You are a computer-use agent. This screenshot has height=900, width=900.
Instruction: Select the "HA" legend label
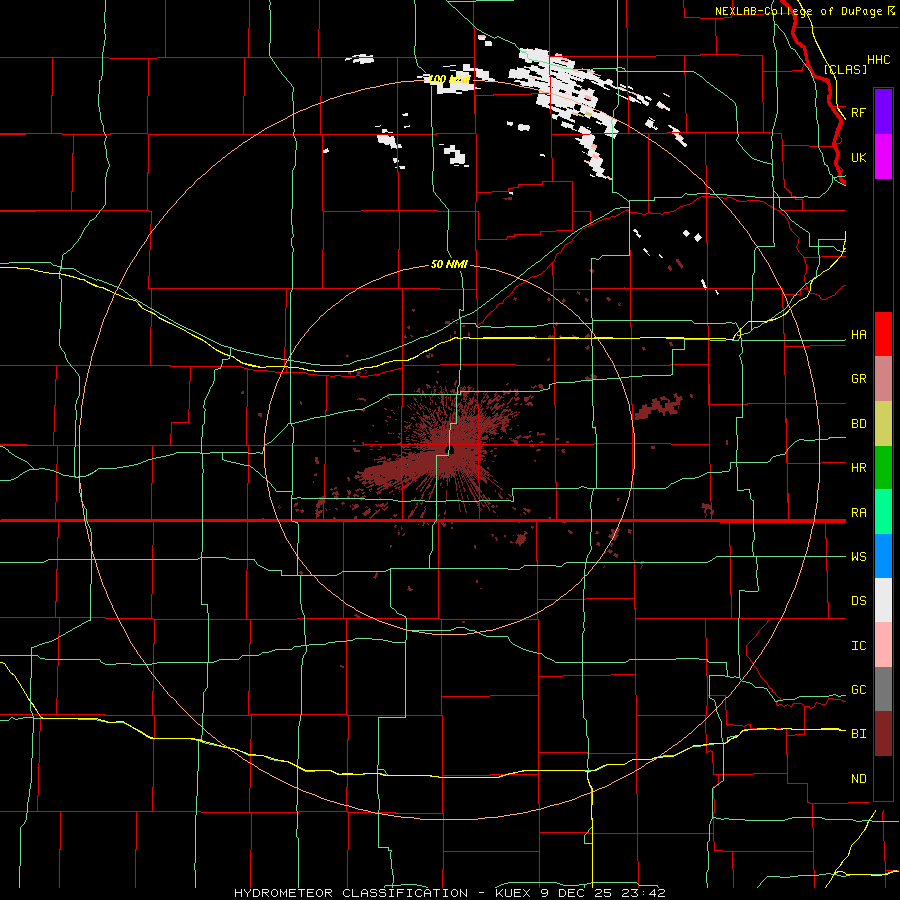point(859,335)
